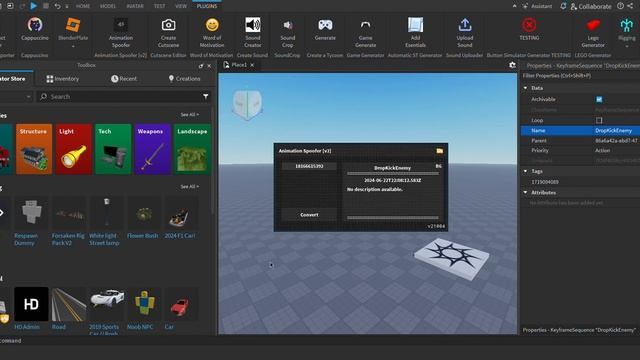Click See All for categories
640x360 pixels.
coord(190,115)
